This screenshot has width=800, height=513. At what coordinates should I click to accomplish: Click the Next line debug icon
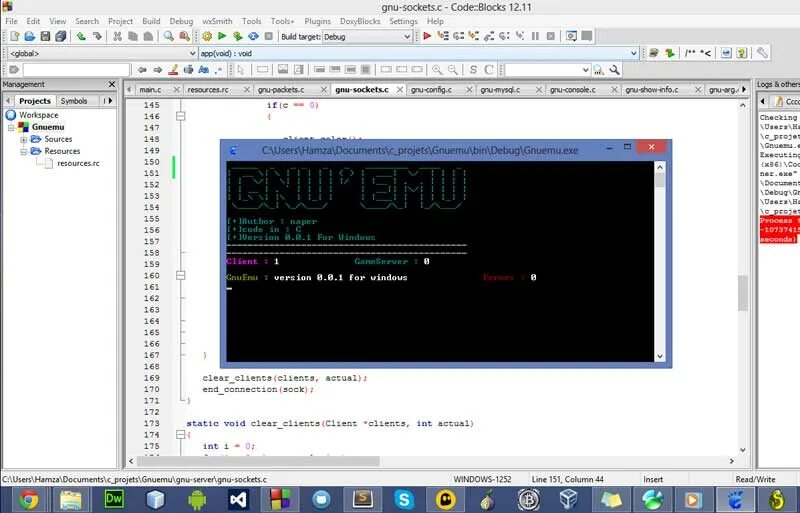tap(458, 36)
